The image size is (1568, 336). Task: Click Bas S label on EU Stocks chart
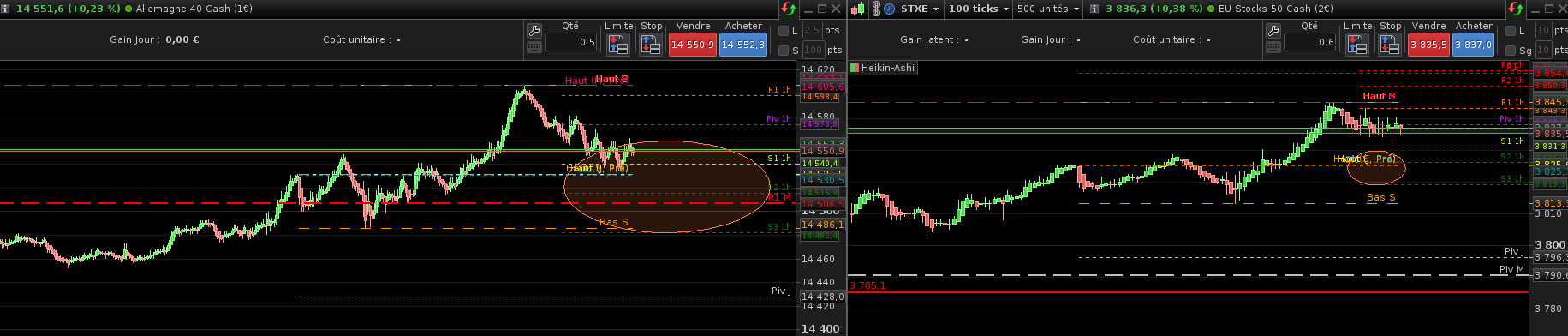pyautogui.click(x=1381, y=198)
